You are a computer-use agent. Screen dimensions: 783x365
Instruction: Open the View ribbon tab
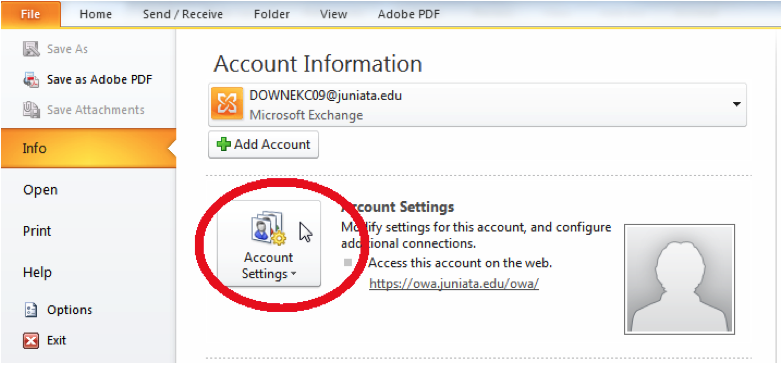coord(334,14)
